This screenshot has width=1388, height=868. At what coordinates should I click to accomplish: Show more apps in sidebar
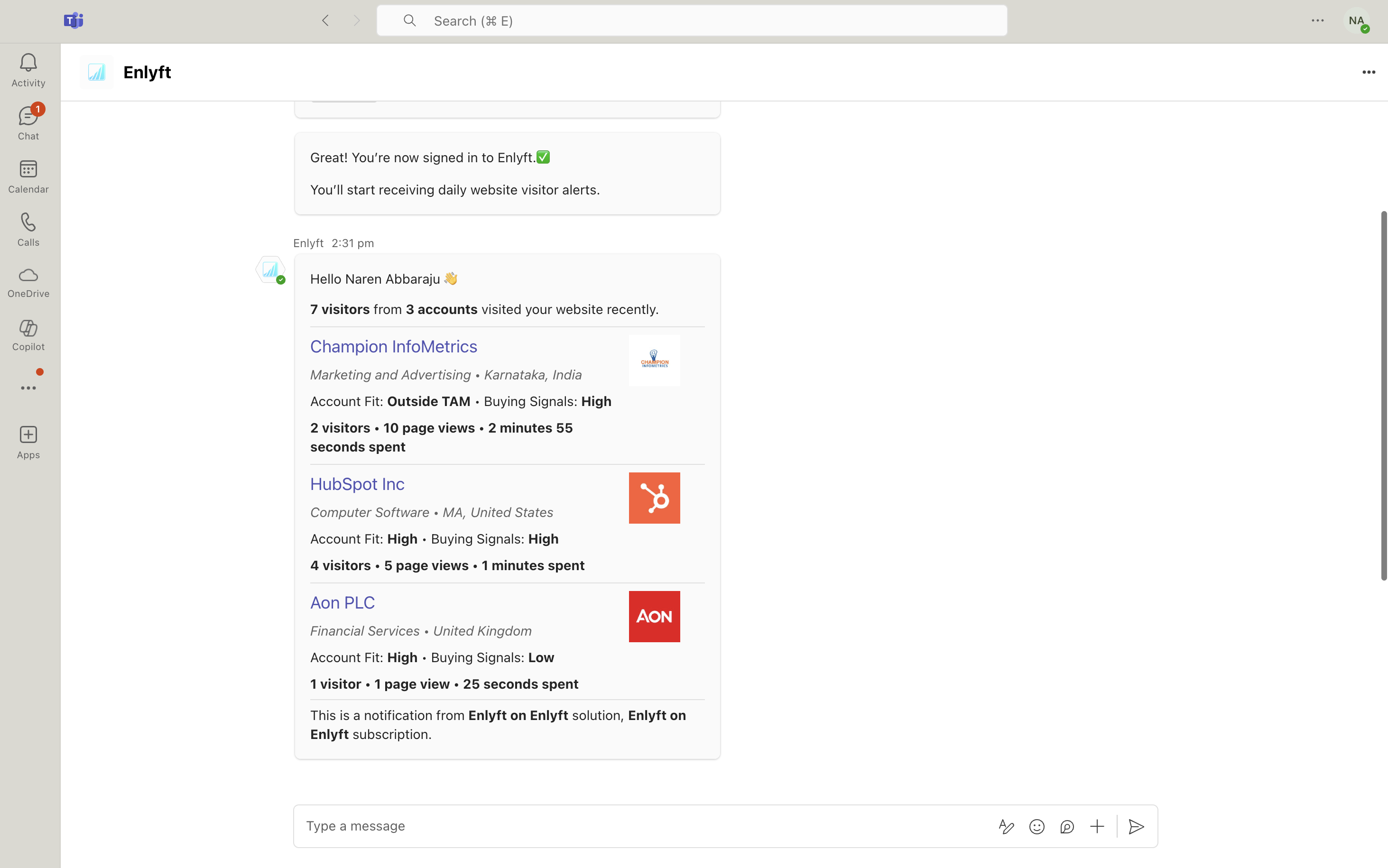pyautogui.click(x=28, y=388)
